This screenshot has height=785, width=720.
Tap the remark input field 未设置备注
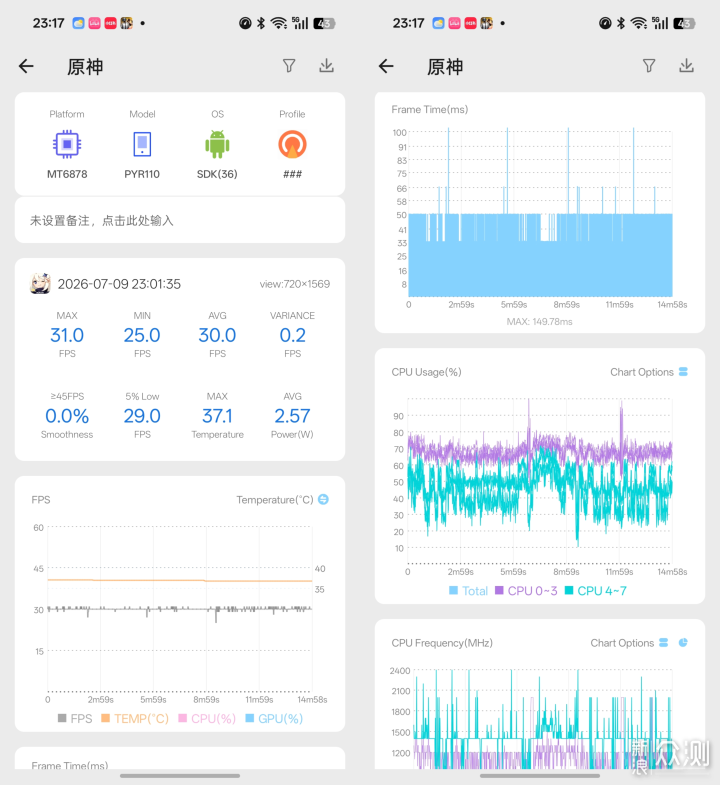pyautogui.click(x=180, y=220)
